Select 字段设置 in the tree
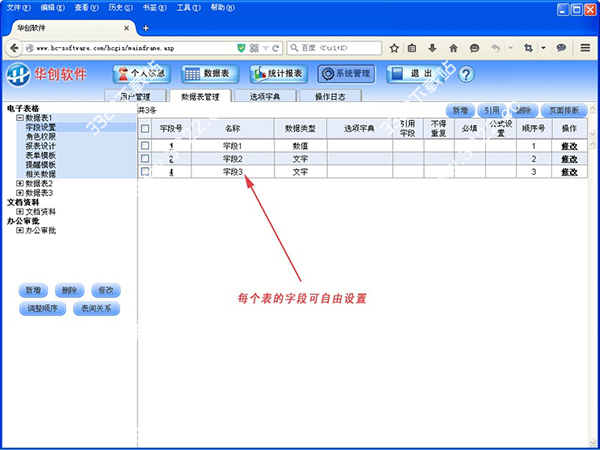600x450 pixels. (x=41, y=127)
